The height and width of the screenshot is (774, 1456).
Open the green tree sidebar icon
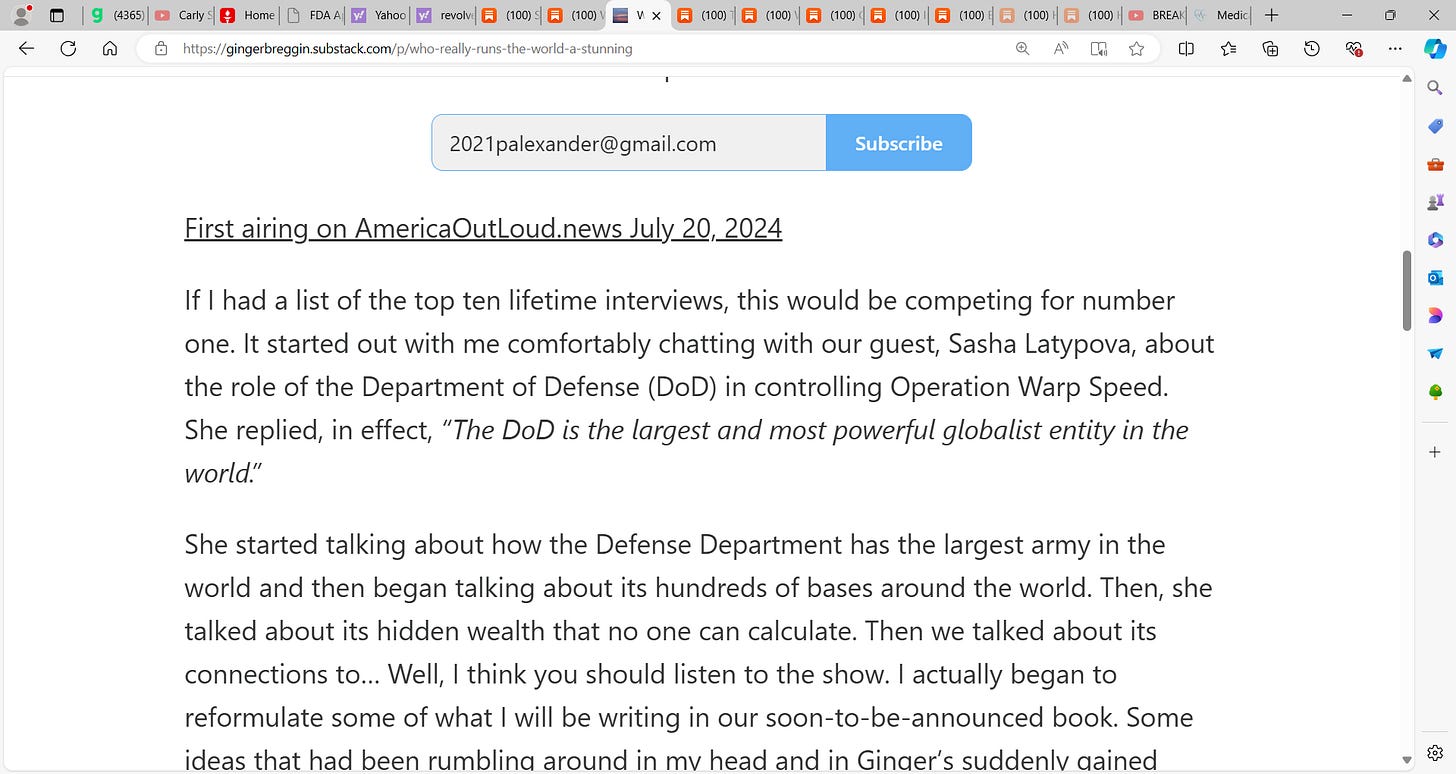tap(1435, 391)
